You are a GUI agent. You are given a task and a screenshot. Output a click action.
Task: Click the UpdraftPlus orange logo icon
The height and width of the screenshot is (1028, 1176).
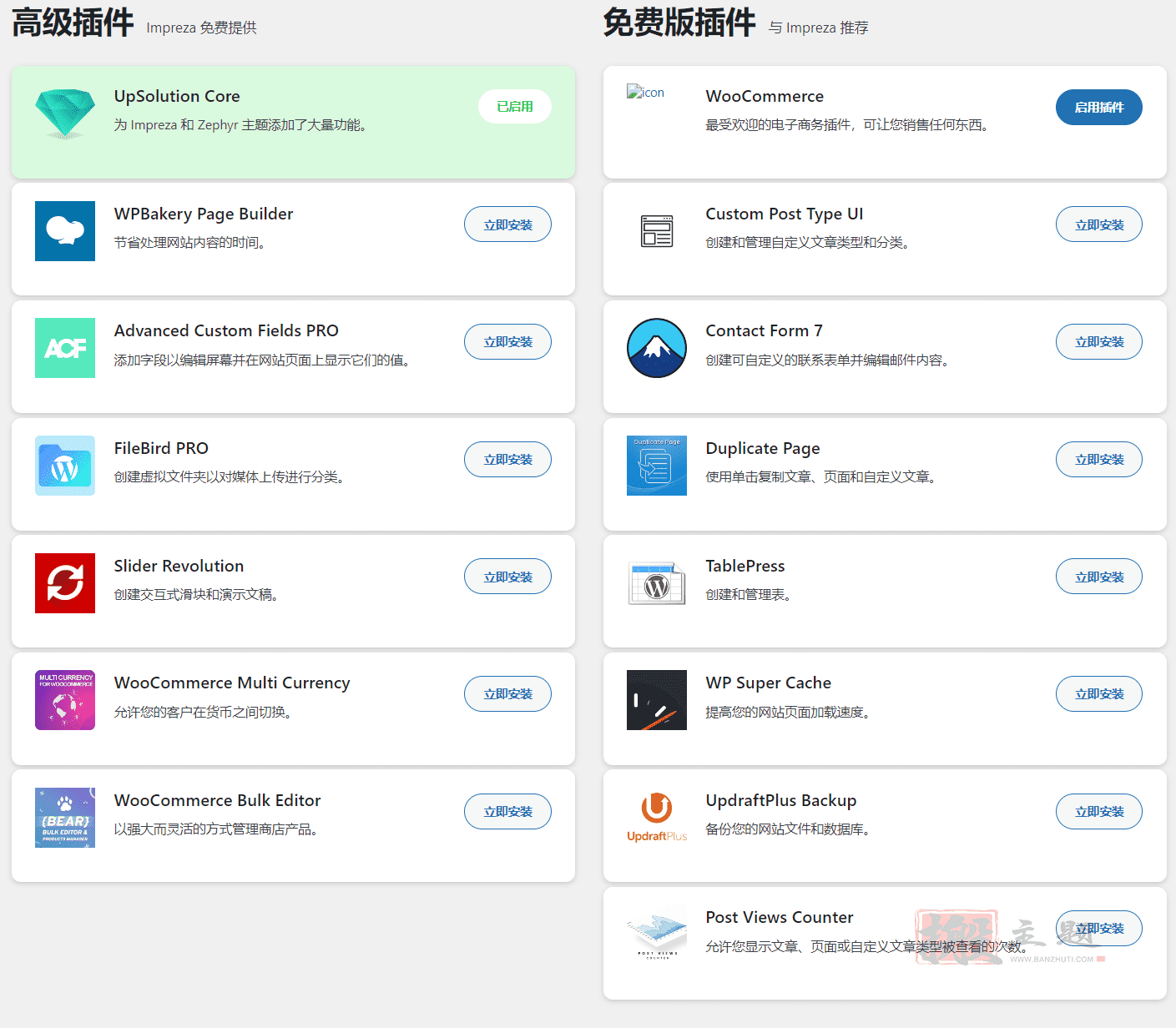coord(657,818)
